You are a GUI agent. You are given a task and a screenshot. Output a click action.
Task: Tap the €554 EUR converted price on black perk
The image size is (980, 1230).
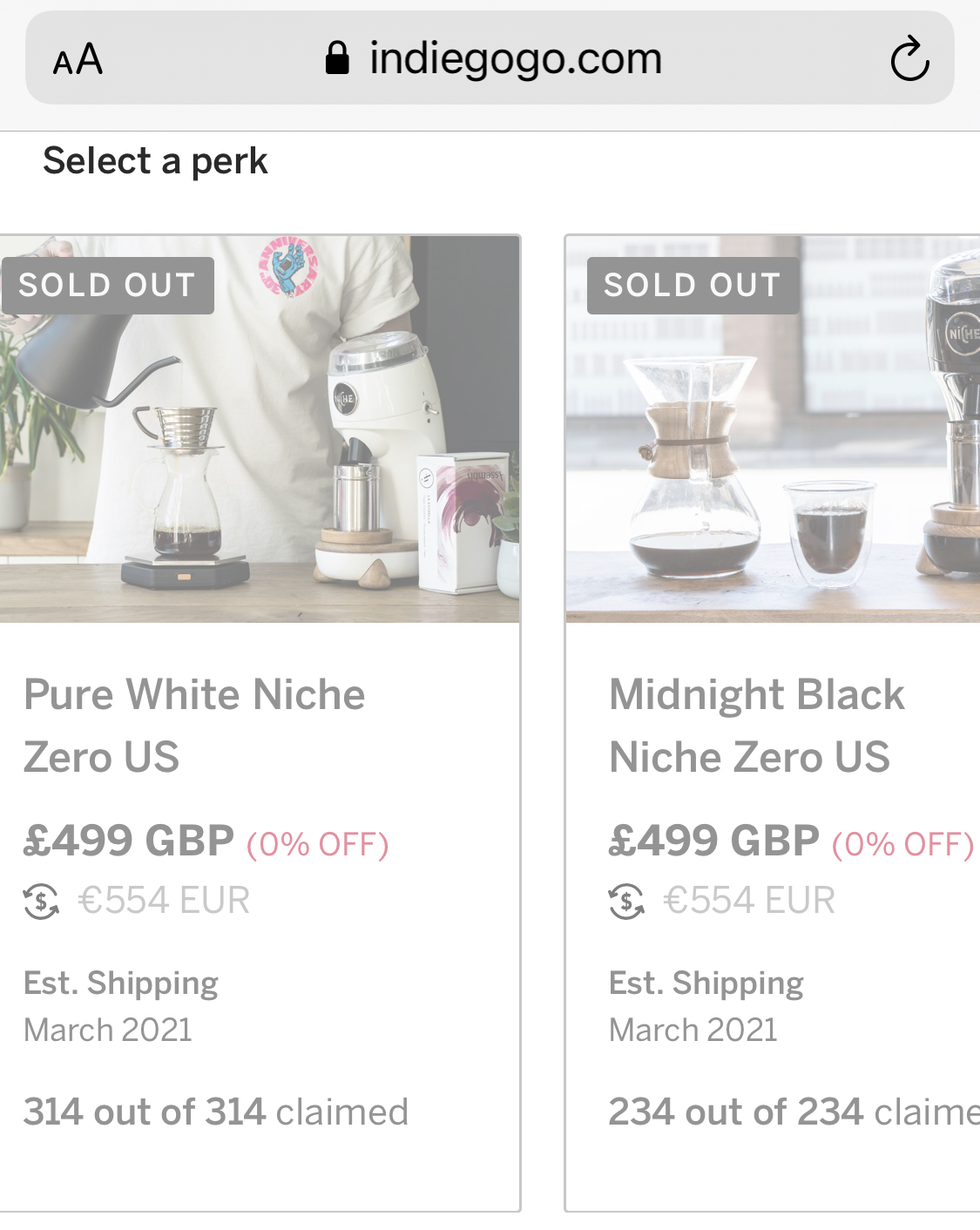click(x=749, y=900)
